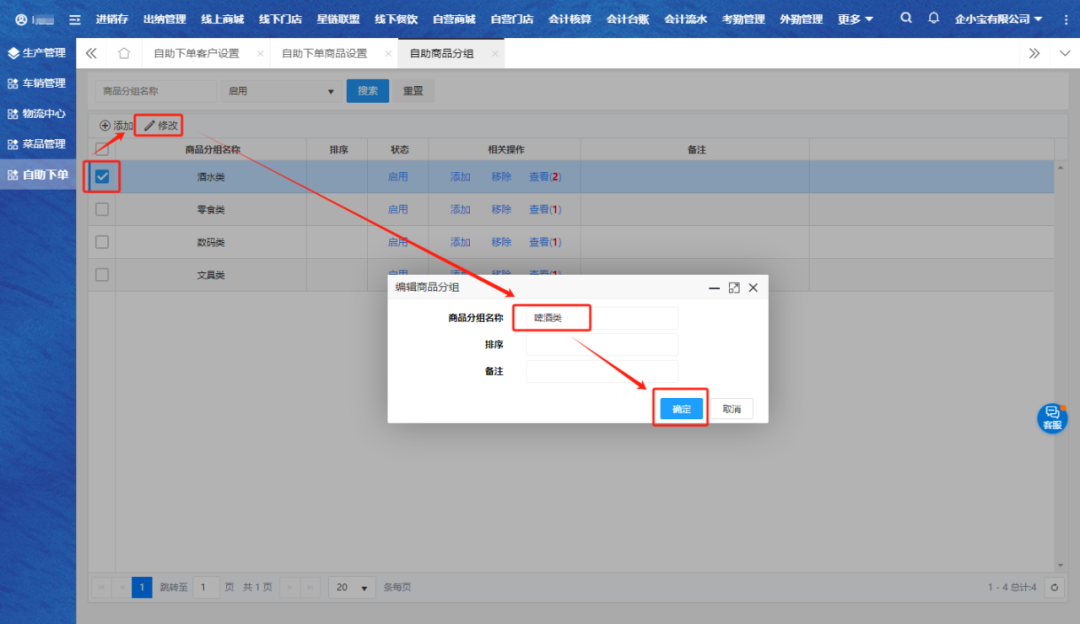Open the 客服 customer service chat bubble
The image size is (1080, 624).
click(x=1051, y=417)
